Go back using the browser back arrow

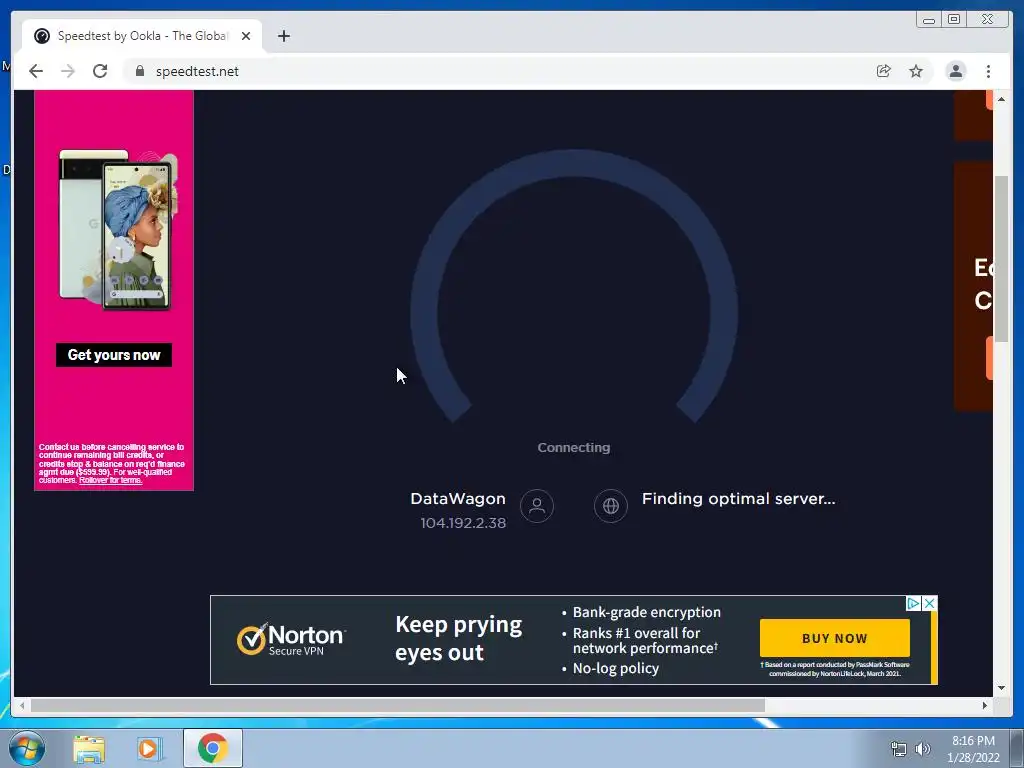pyautogui.click(x=36, y=71)
